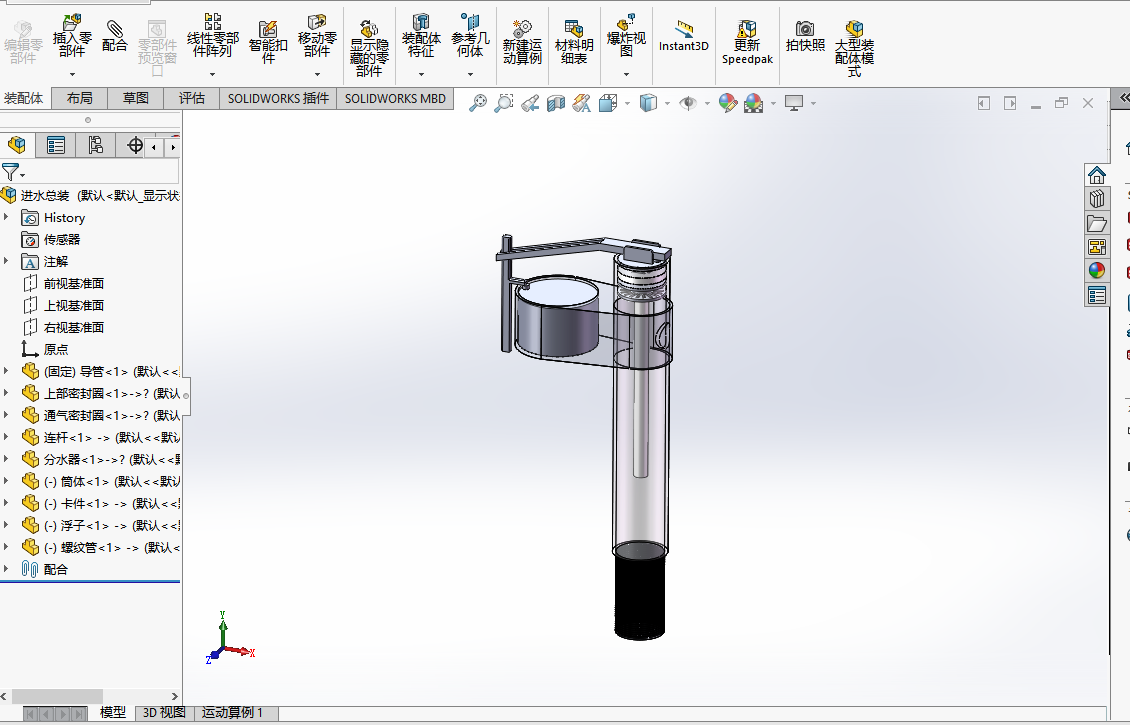The width and height of the screenshot is (1130, 725).
Task: Toggle Instant3D tool
Action: 683,37
